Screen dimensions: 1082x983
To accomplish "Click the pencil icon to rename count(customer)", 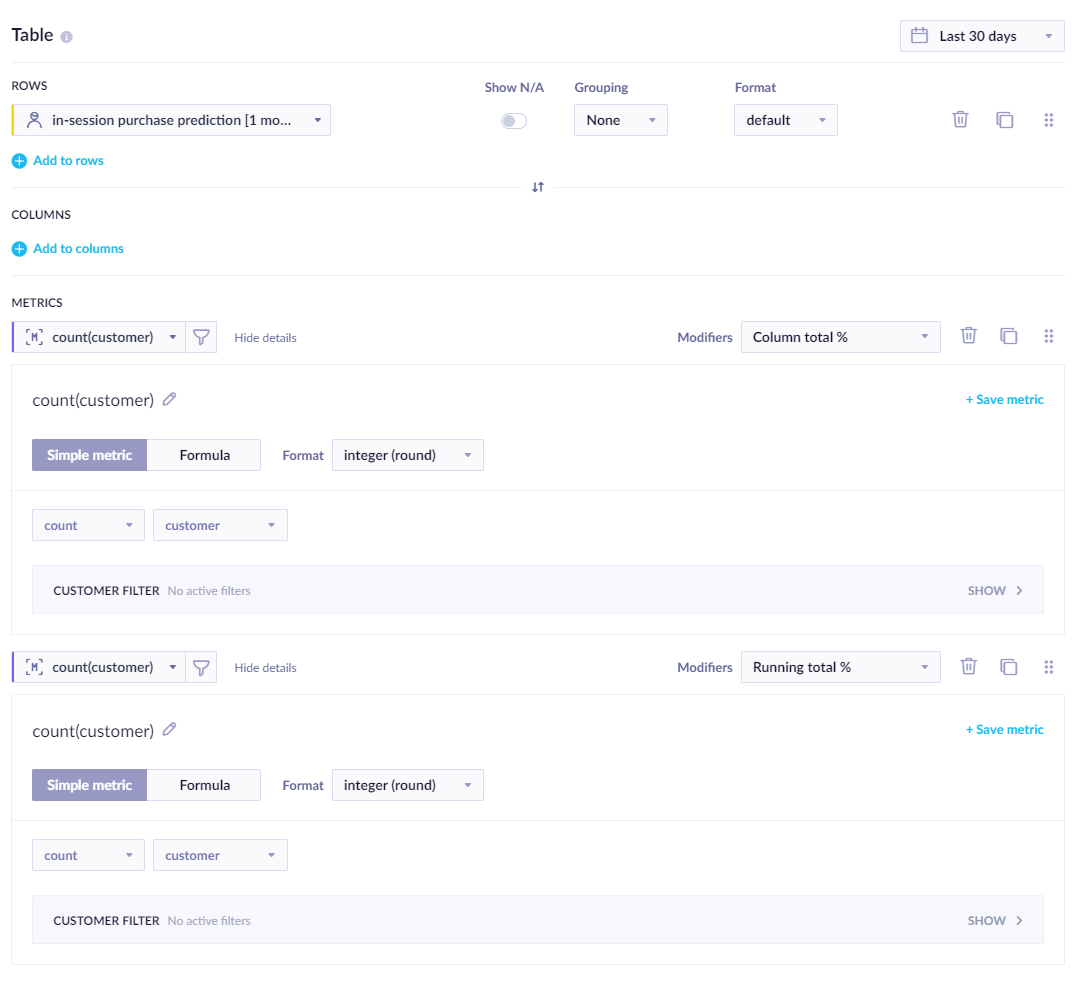I will click(169, 399).
